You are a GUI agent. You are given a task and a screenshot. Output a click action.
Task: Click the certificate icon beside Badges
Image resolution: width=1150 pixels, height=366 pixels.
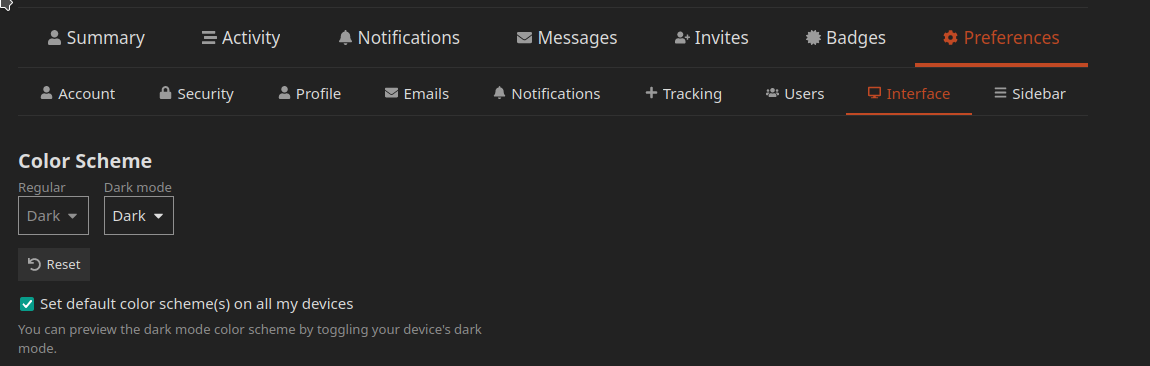coord(813,37)
